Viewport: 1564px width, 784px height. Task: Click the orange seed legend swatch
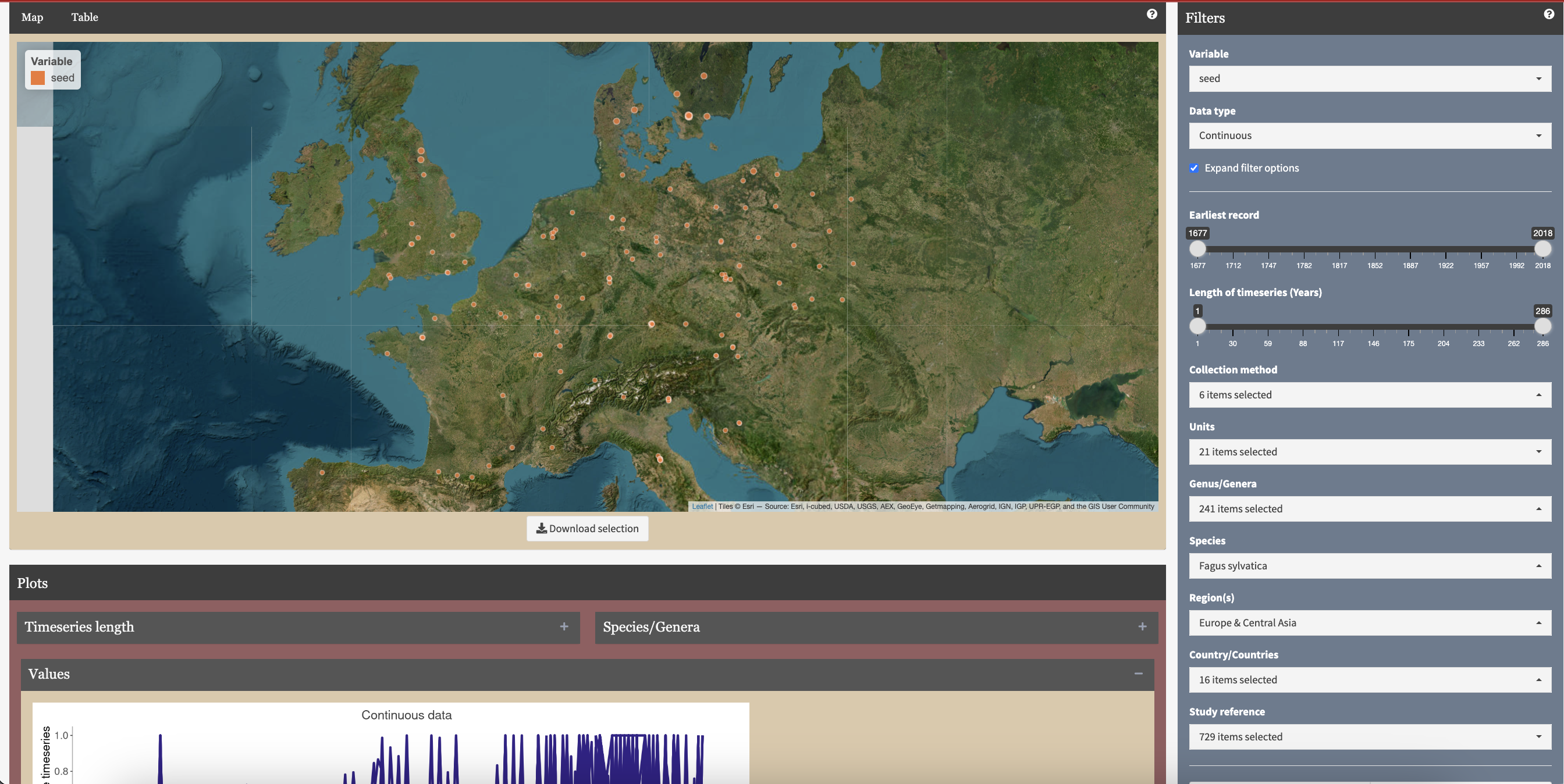click(x=38, y=78)
